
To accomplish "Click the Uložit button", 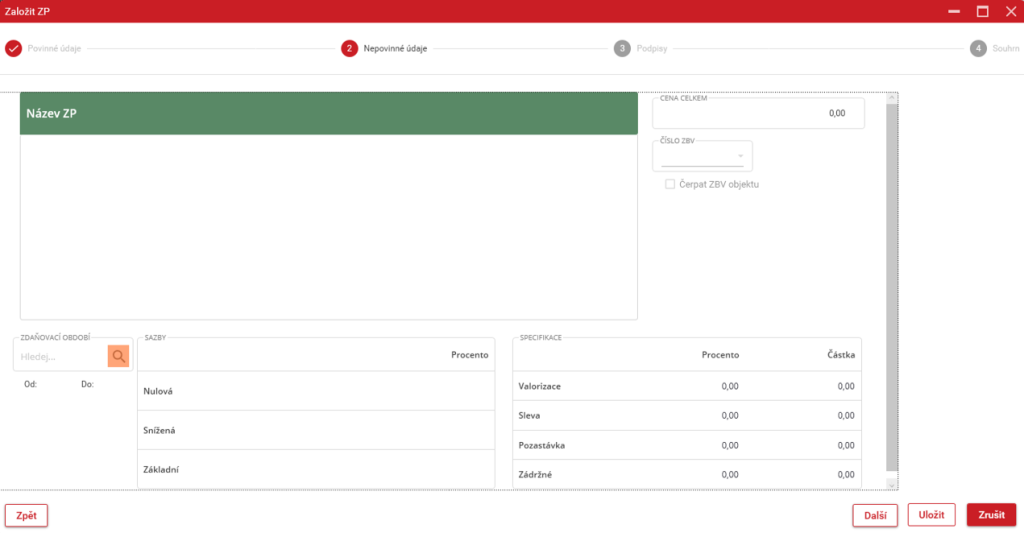I will click(x=931, y=514).
